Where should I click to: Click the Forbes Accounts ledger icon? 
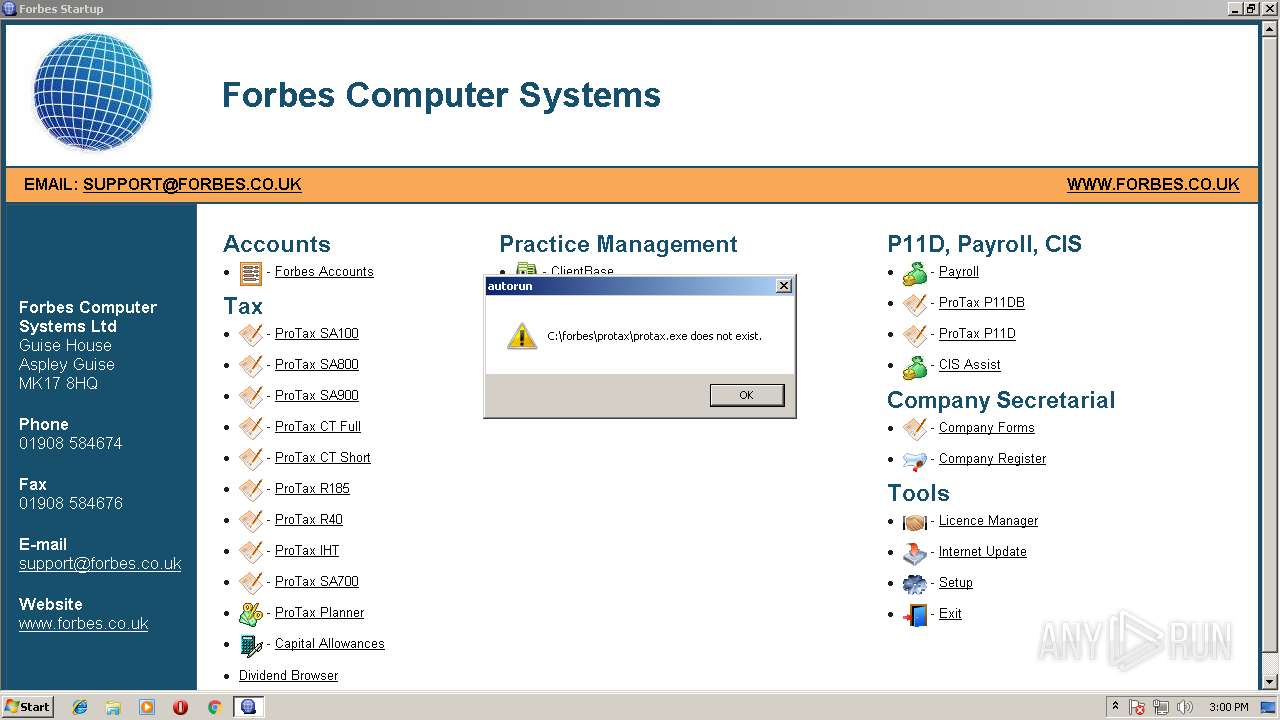(251, 273)
